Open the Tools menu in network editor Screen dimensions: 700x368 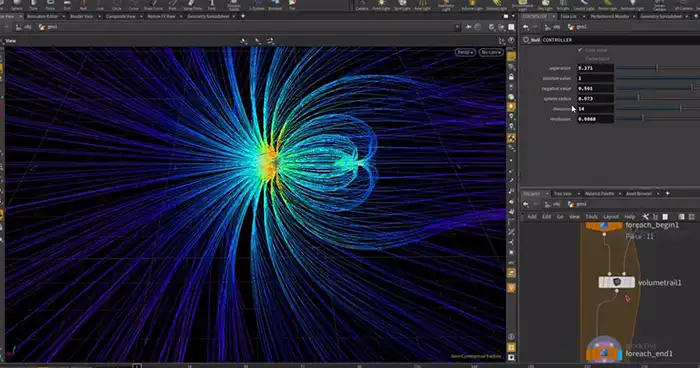[592, 217]
